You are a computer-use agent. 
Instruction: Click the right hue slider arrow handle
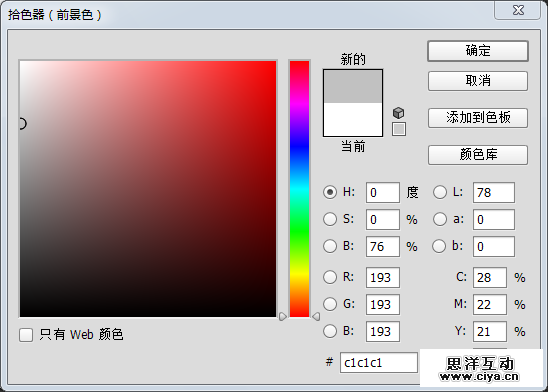tap(316, 317)
